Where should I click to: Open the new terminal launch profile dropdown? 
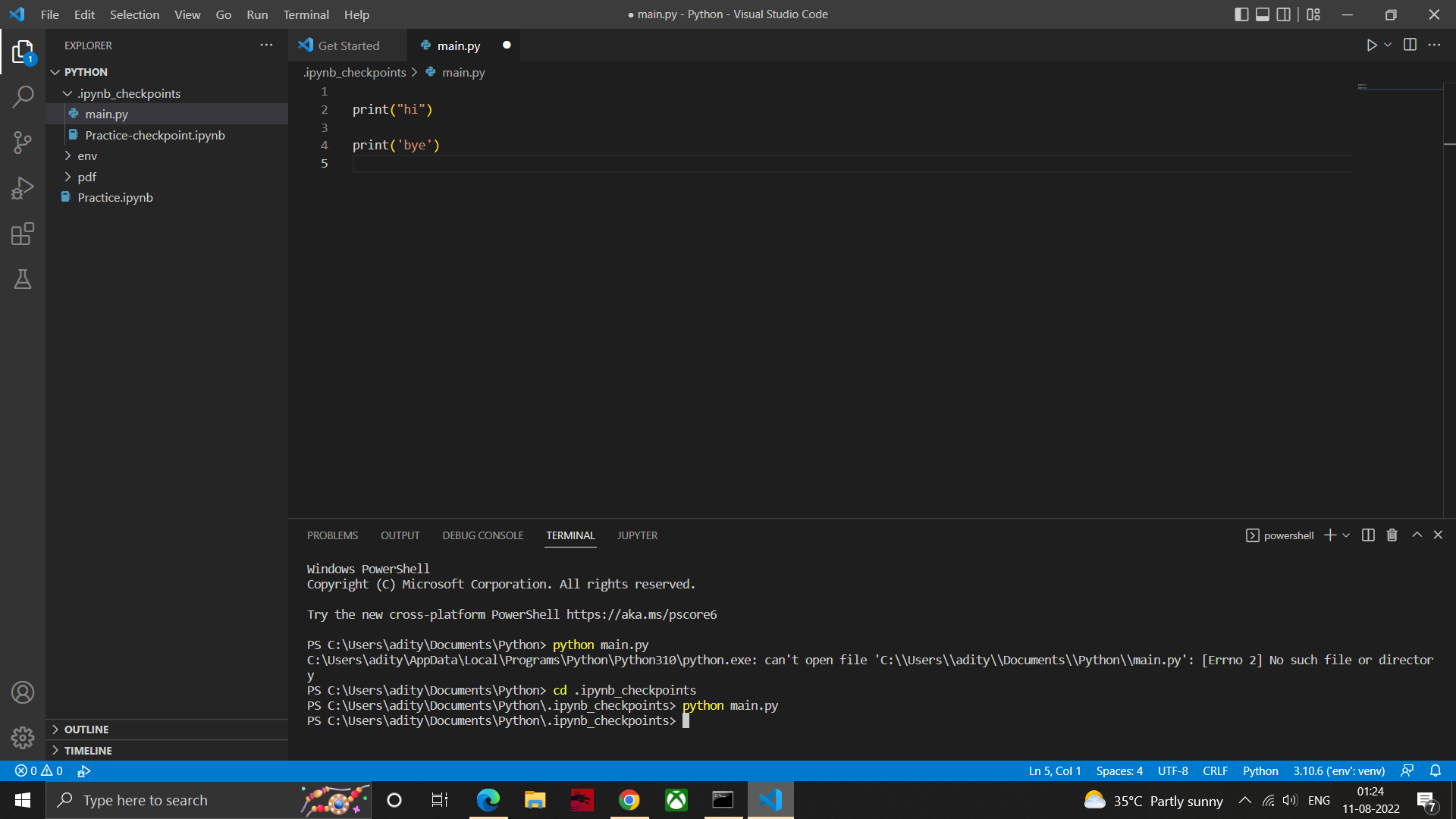pos(1347,535)
